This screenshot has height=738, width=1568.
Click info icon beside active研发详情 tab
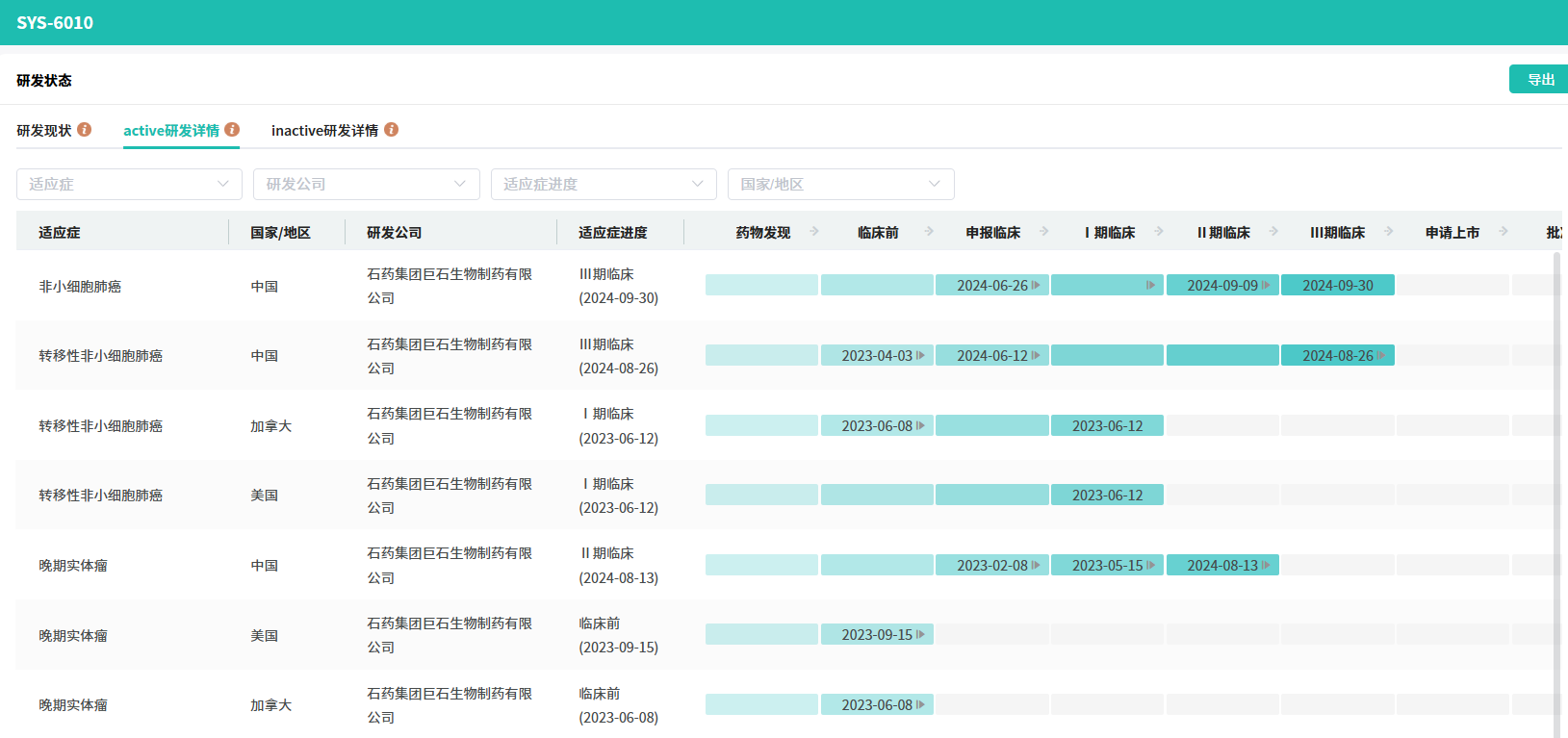[x=232, y=130]
